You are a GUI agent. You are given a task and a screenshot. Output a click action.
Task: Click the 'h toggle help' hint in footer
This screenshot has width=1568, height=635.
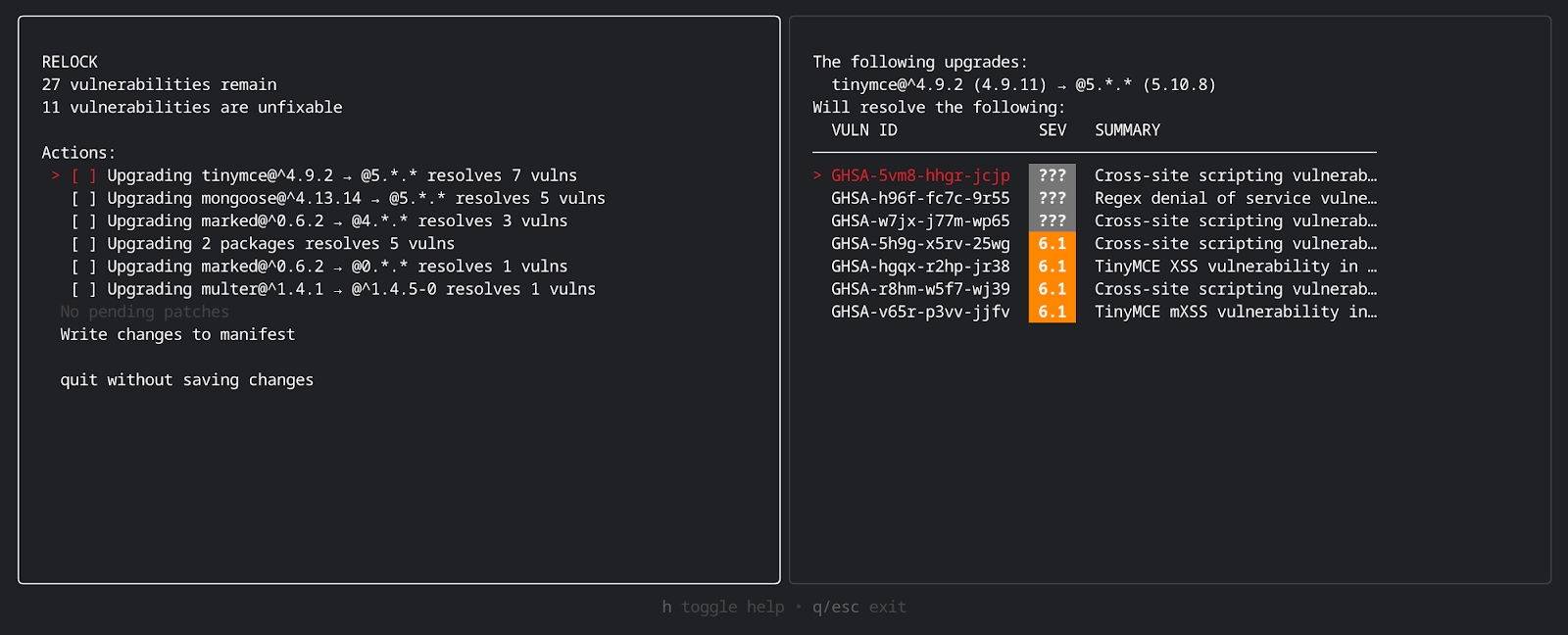[723, 607]
